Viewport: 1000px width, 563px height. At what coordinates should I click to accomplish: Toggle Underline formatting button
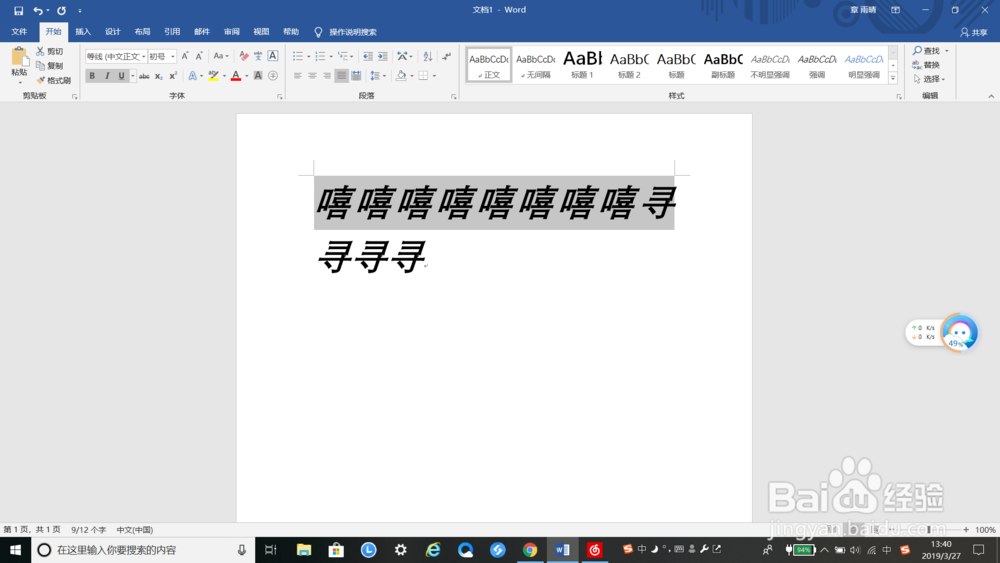point(121,76)
